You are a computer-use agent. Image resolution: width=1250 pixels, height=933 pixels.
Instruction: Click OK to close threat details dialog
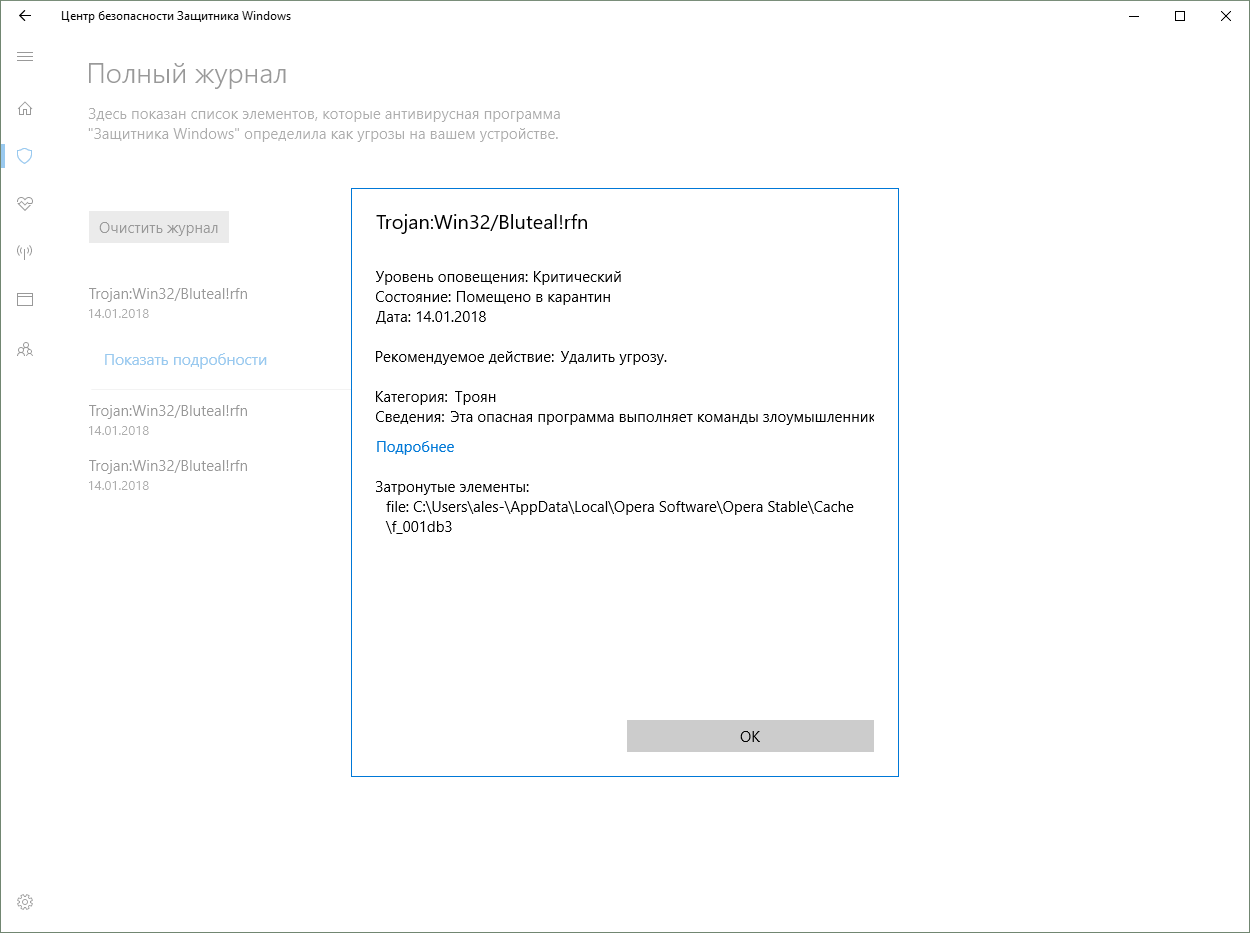click(750, 736)
